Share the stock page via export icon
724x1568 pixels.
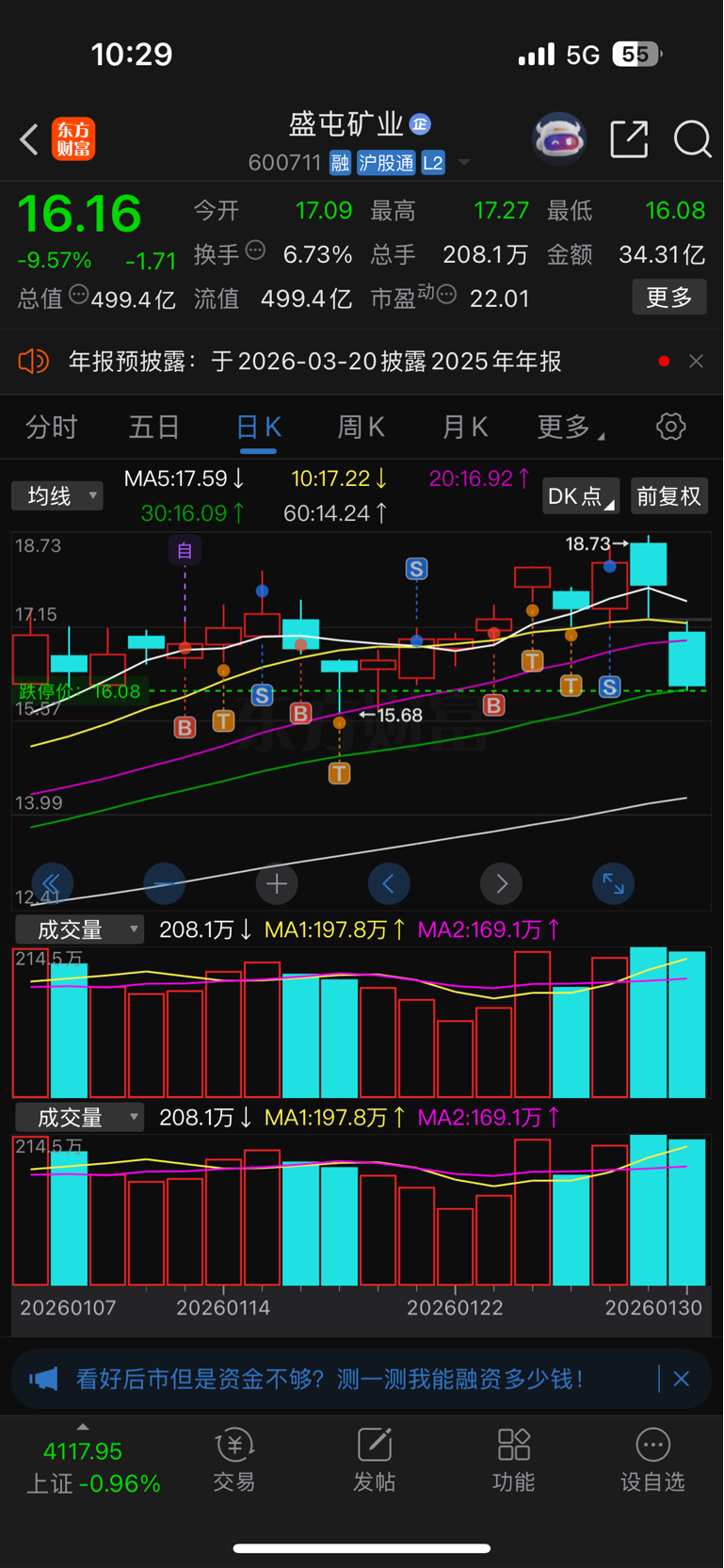tap(629, 139)
